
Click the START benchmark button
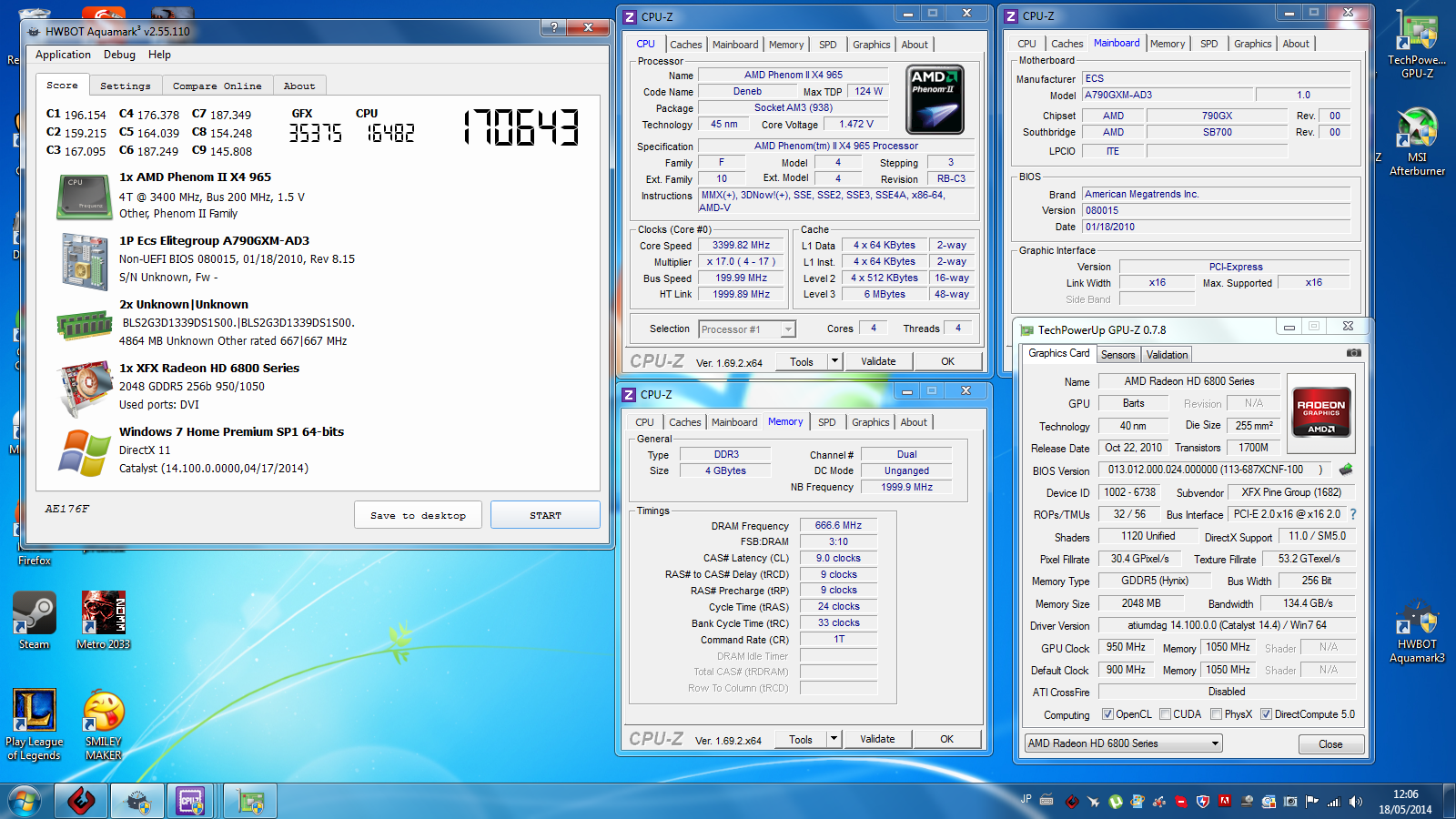tap(545, 515)
